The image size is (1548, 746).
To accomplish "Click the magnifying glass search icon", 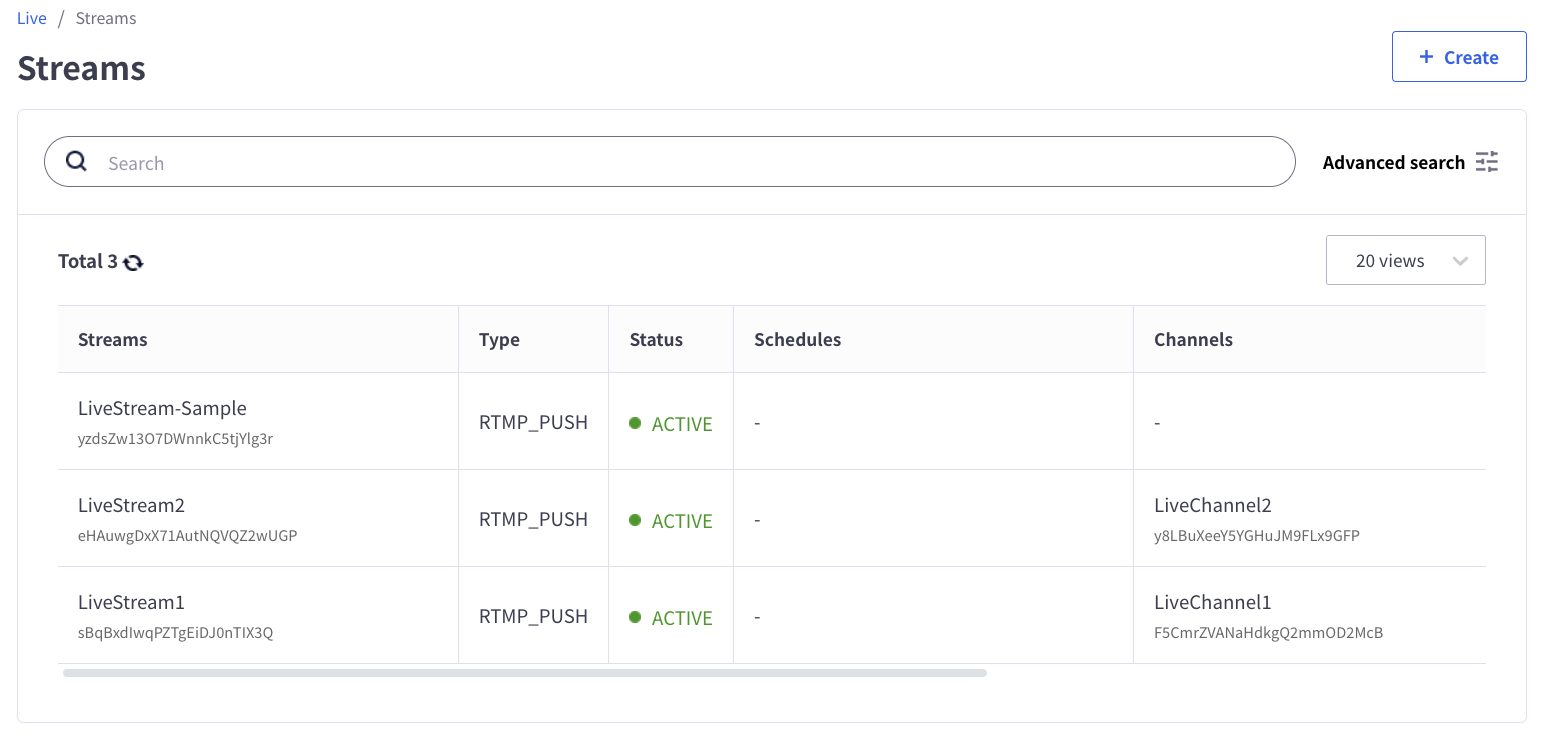I will pyautogui.click(x=76, y=162).
